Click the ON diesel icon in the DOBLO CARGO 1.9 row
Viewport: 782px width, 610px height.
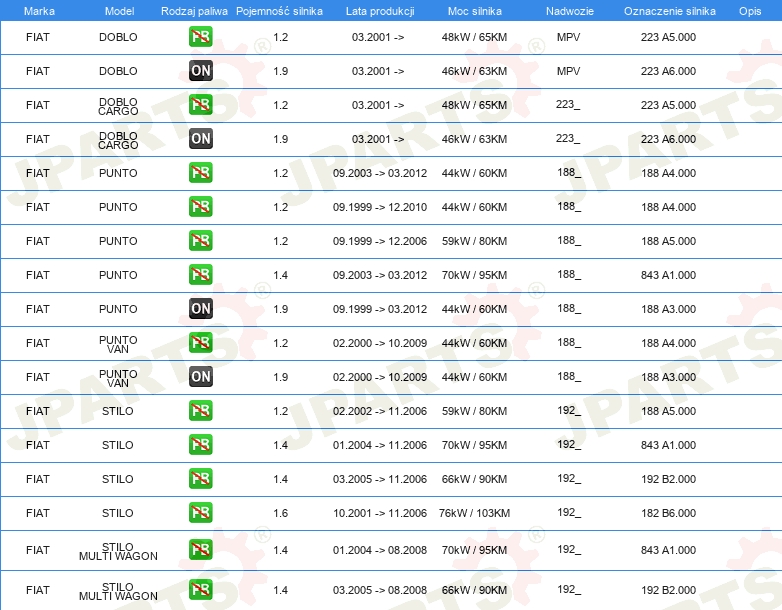(200, 138)
